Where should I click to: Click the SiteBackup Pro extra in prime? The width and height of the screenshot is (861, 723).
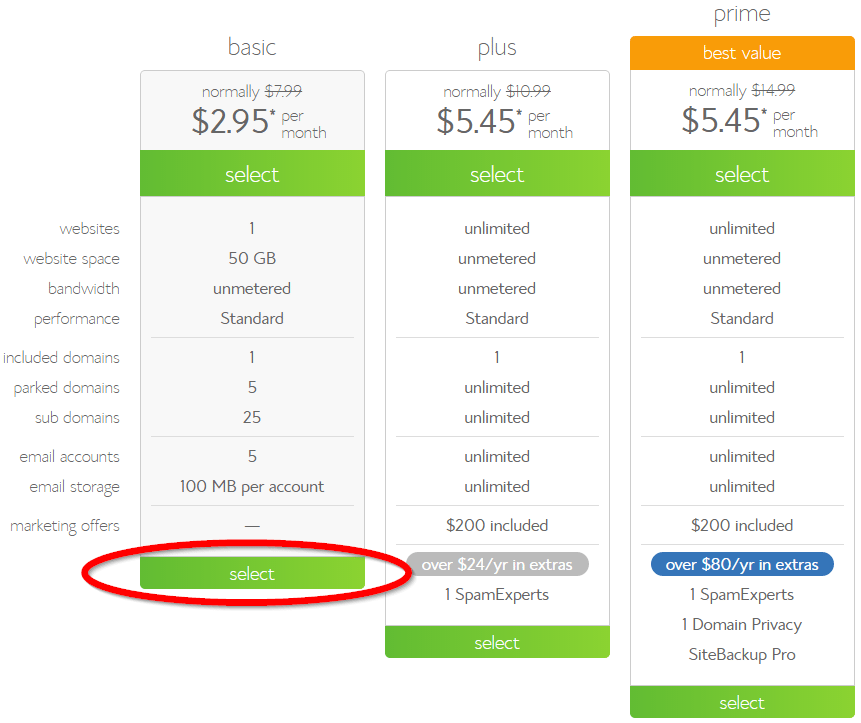tap(742, 654)
